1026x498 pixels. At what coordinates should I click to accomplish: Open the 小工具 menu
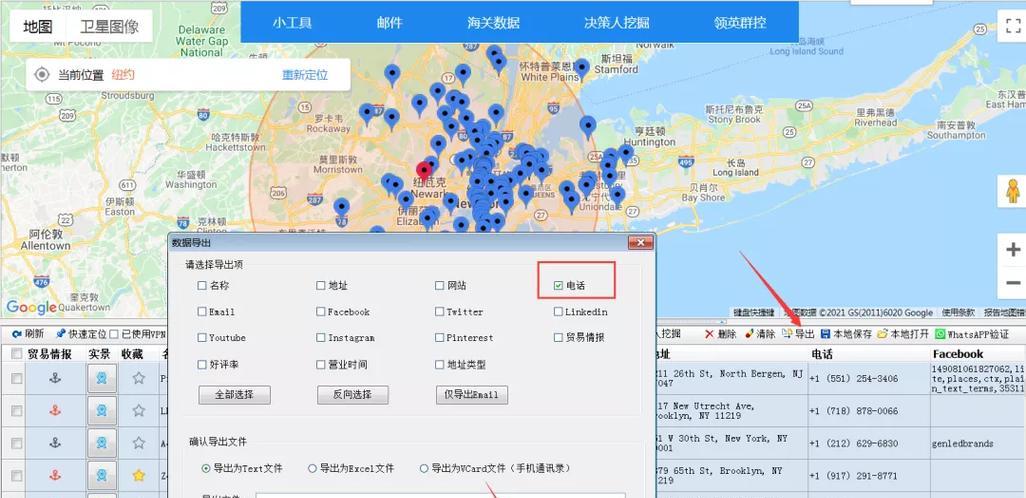292,22
